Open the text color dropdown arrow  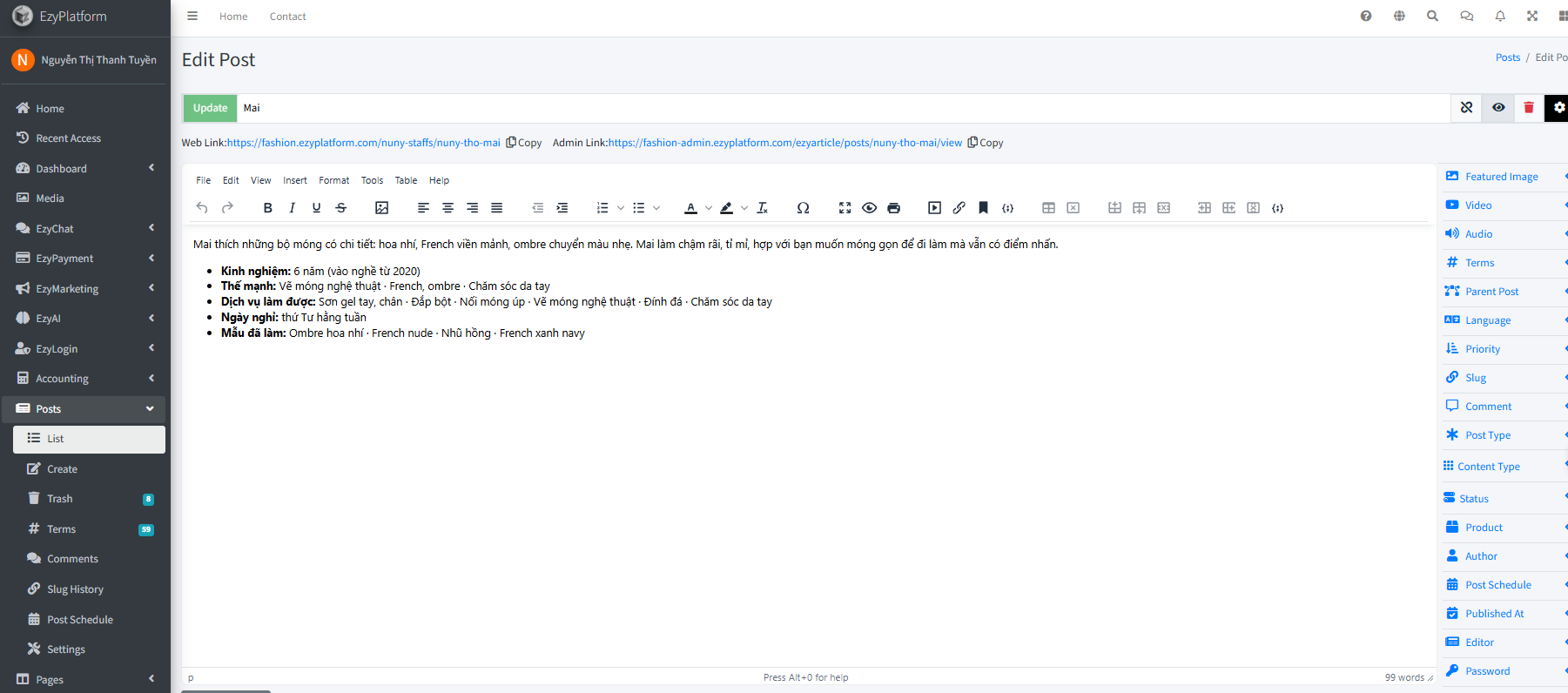tap(709, 208)
